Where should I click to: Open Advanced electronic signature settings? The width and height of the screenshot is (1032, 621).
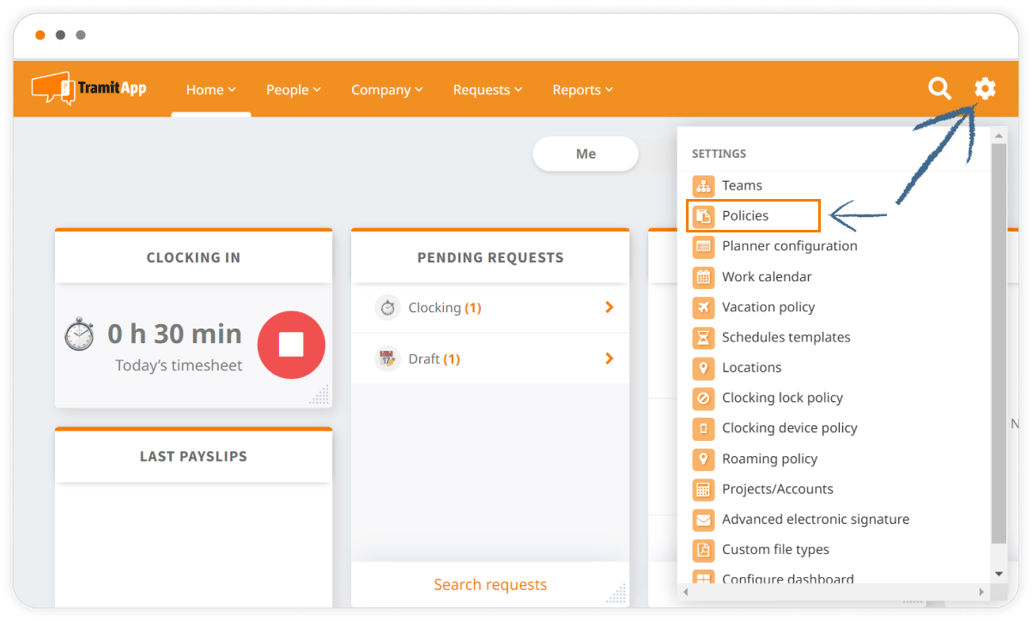coord(815,519)
